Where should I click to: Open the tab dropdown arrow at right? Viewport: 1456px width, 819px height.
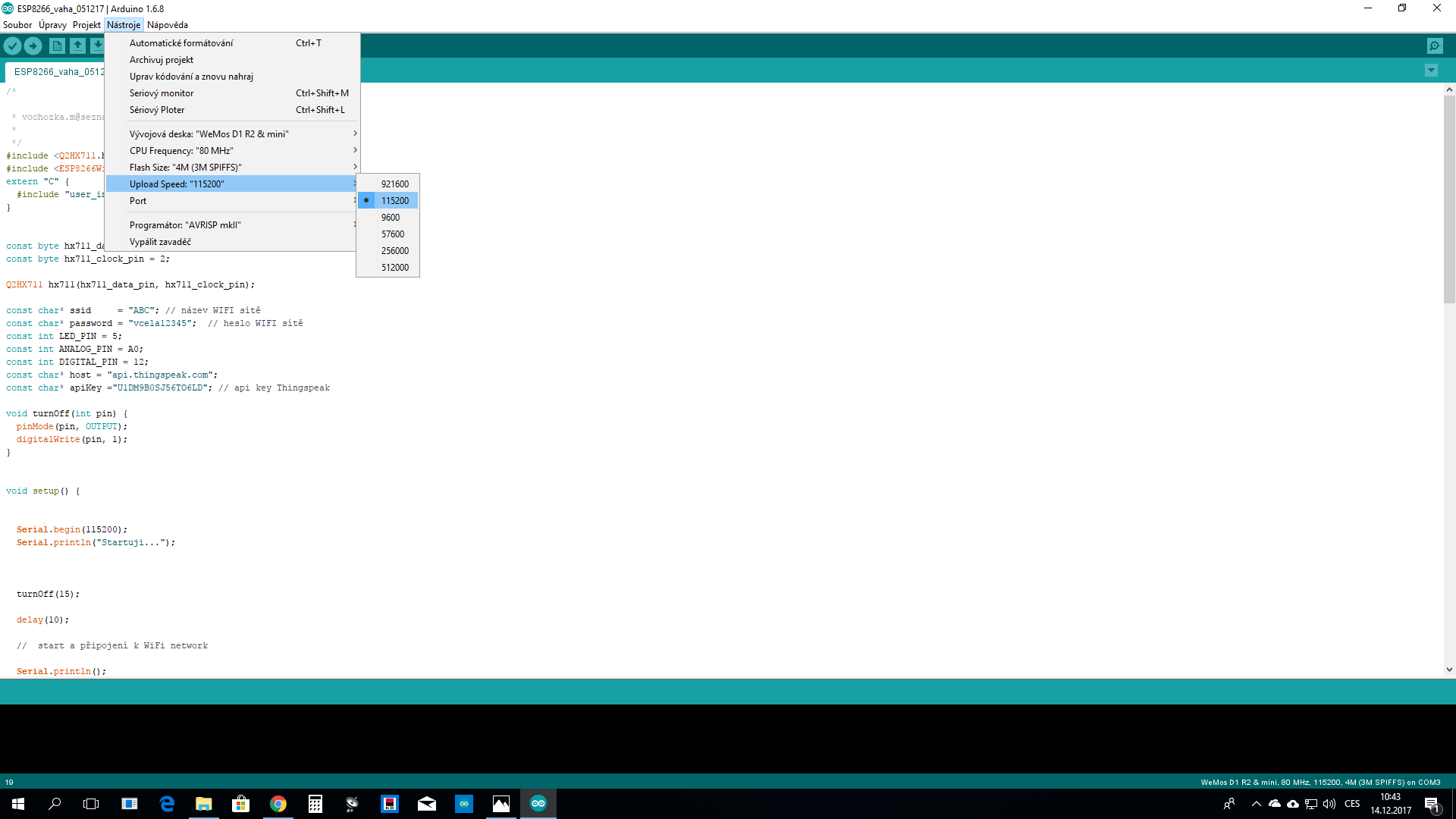(x=1431, y=71)
